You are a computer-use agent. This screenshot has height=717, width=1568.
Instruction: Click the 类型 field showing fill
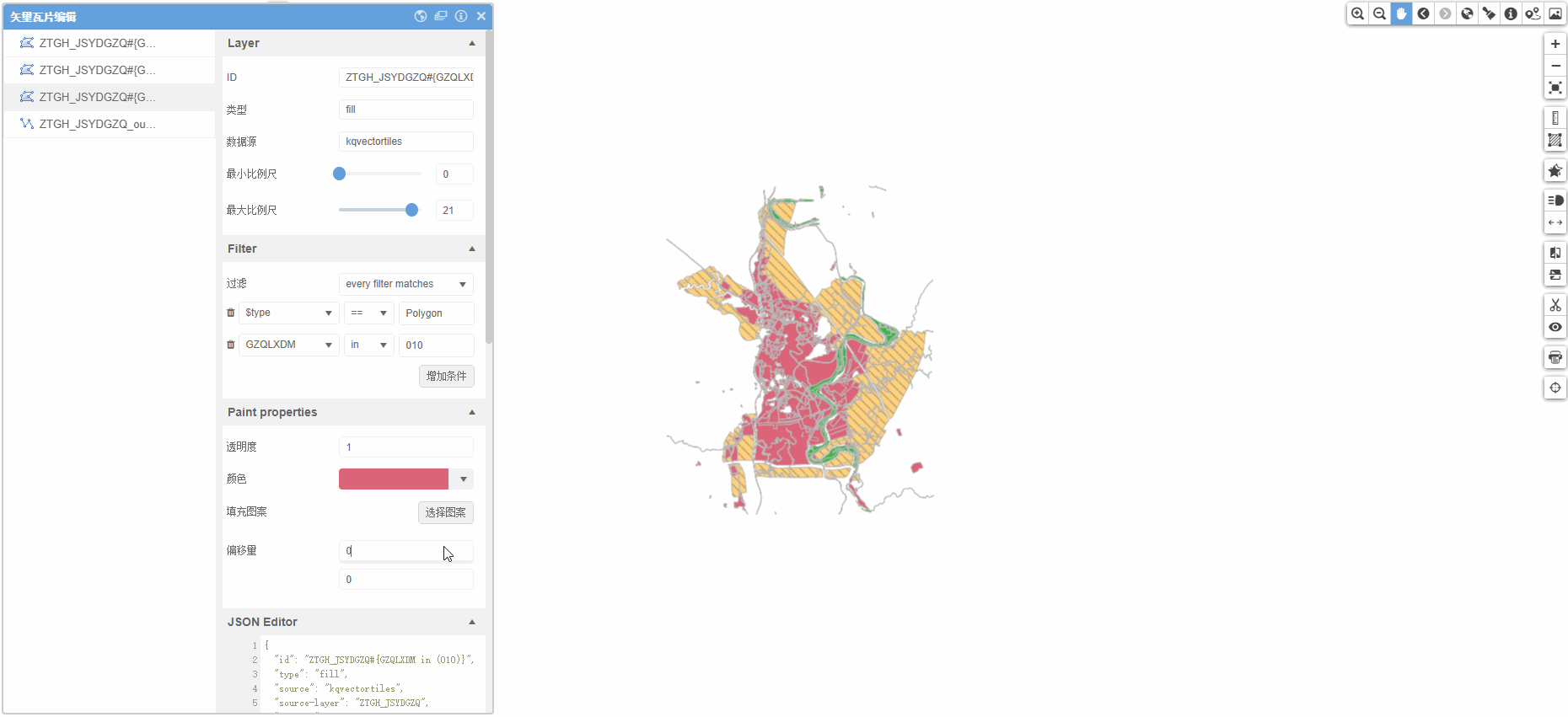coord(406,110)
